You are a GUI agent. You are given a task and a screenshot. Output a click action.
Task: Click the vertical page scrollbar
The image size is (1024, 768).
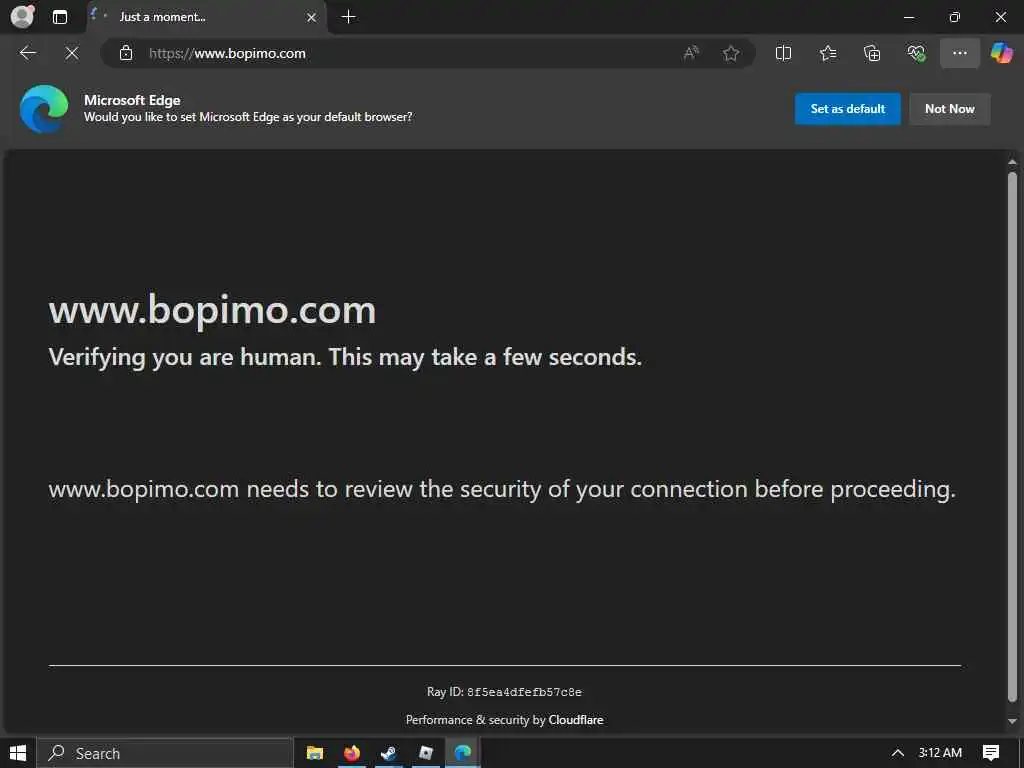1012,438
